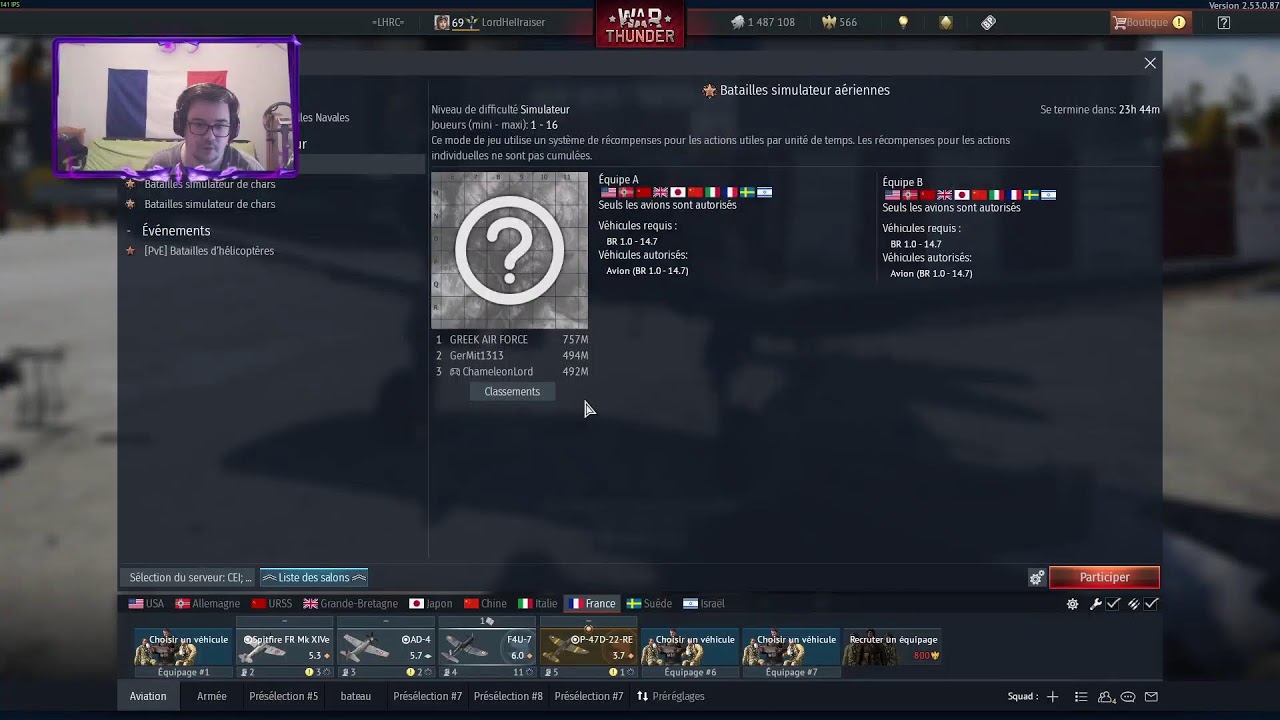Image resolution: width=1280 pixels, height=720 pixels.
Task: Open the squad list icon
Action: pos(1081,697)
